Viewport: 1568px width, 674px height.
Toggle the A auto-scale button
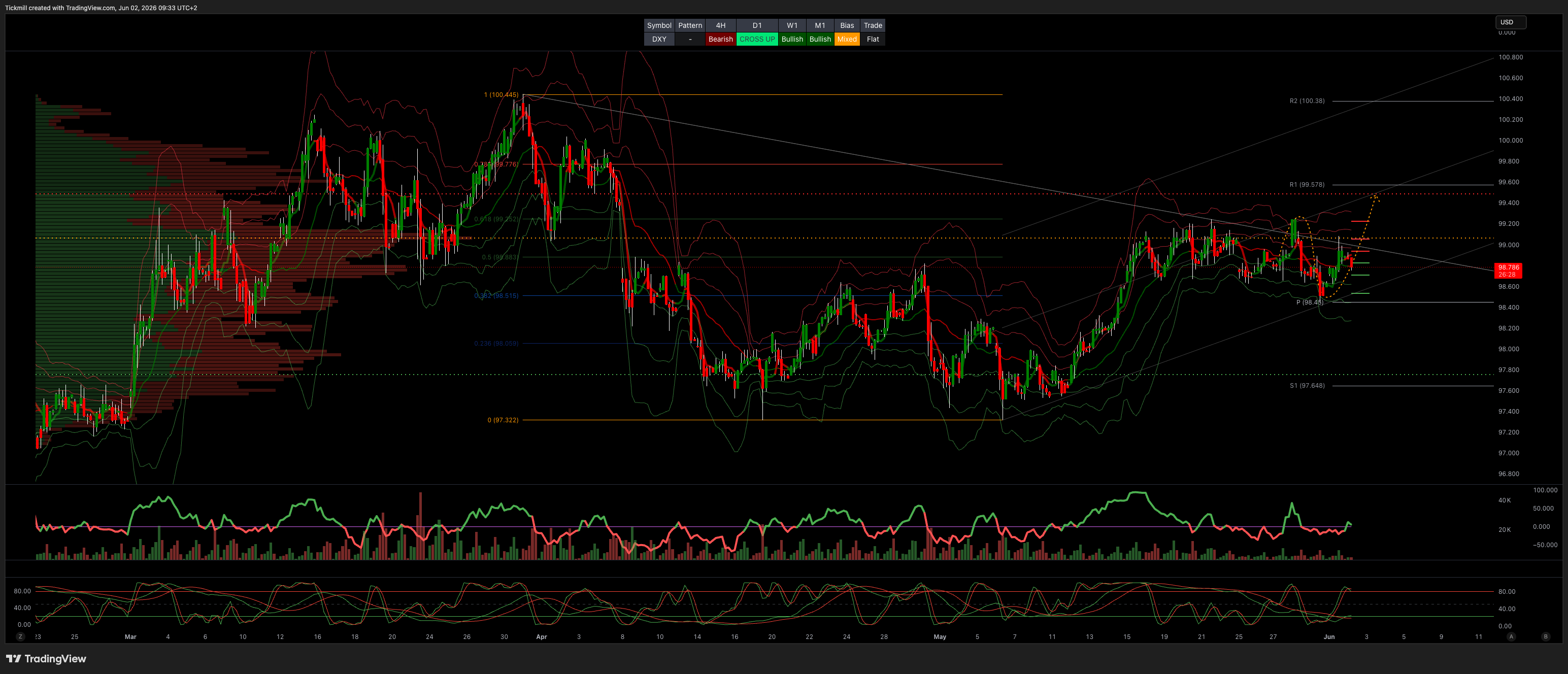point(1511,636)
